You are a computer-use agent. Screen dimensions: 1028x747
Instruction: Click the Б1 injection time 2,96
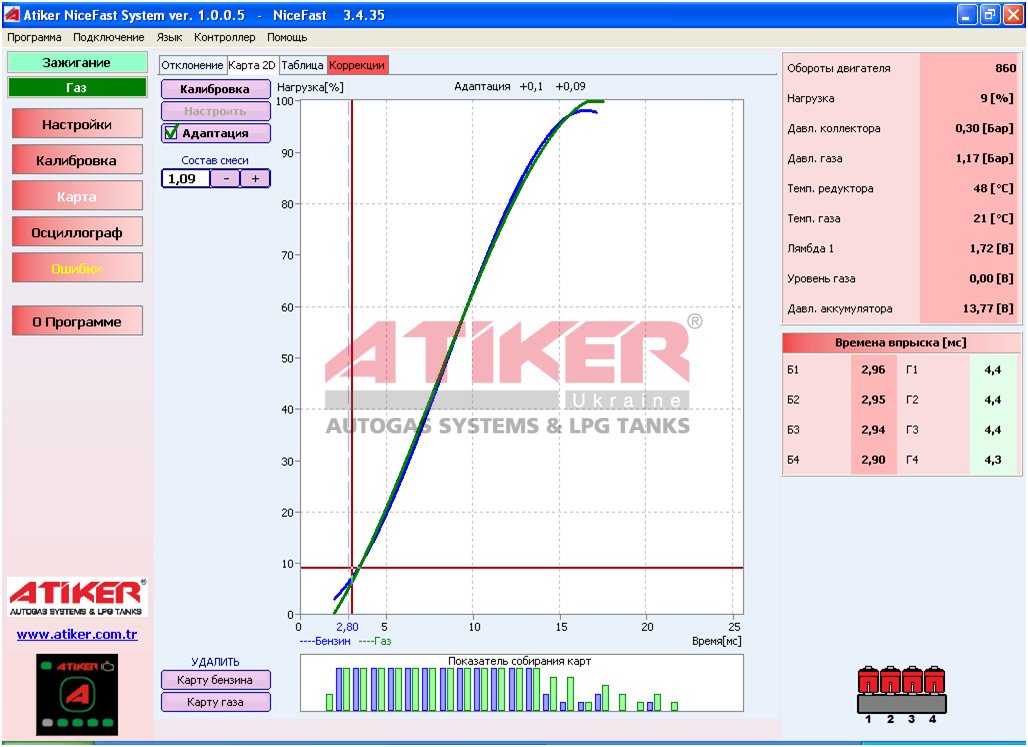click(873, 370)
